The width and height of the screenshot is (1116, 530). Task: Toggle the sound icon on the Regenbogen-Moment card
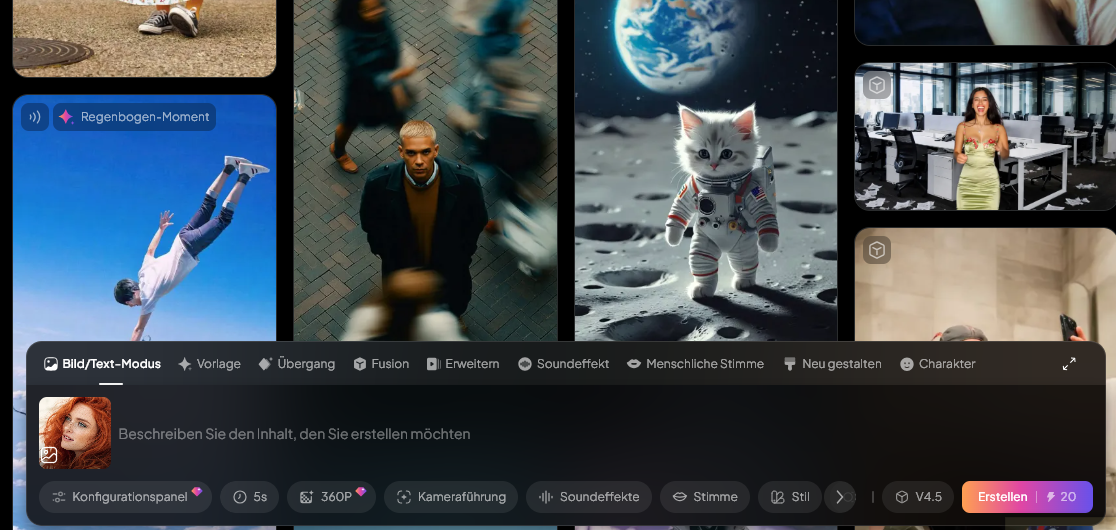coord(35,117)
